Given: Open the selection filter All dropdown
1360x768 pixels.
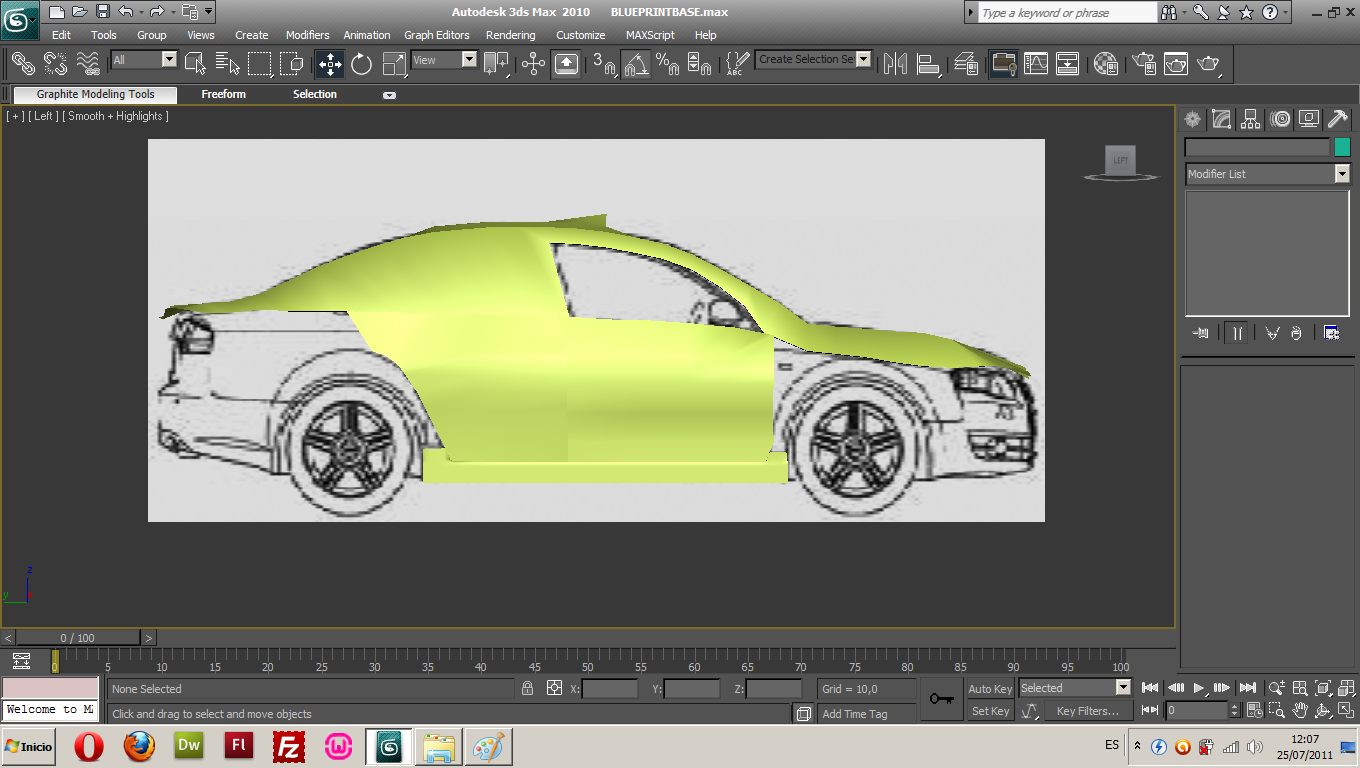Looking at the screenshot, I should pyautogui.click(x=168, y=60).
